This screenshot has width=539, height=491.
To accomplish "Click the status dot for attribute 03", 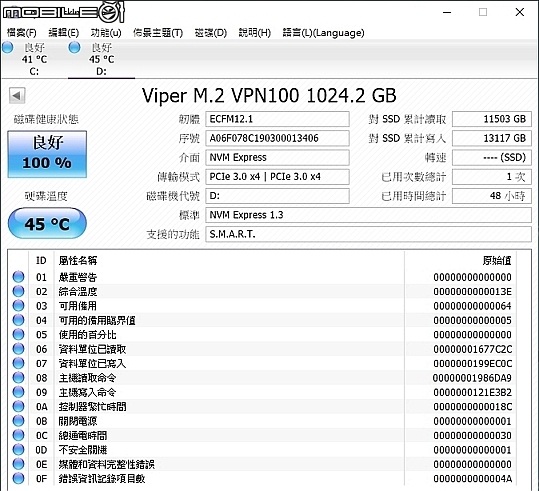I will [x=18, y=306].
